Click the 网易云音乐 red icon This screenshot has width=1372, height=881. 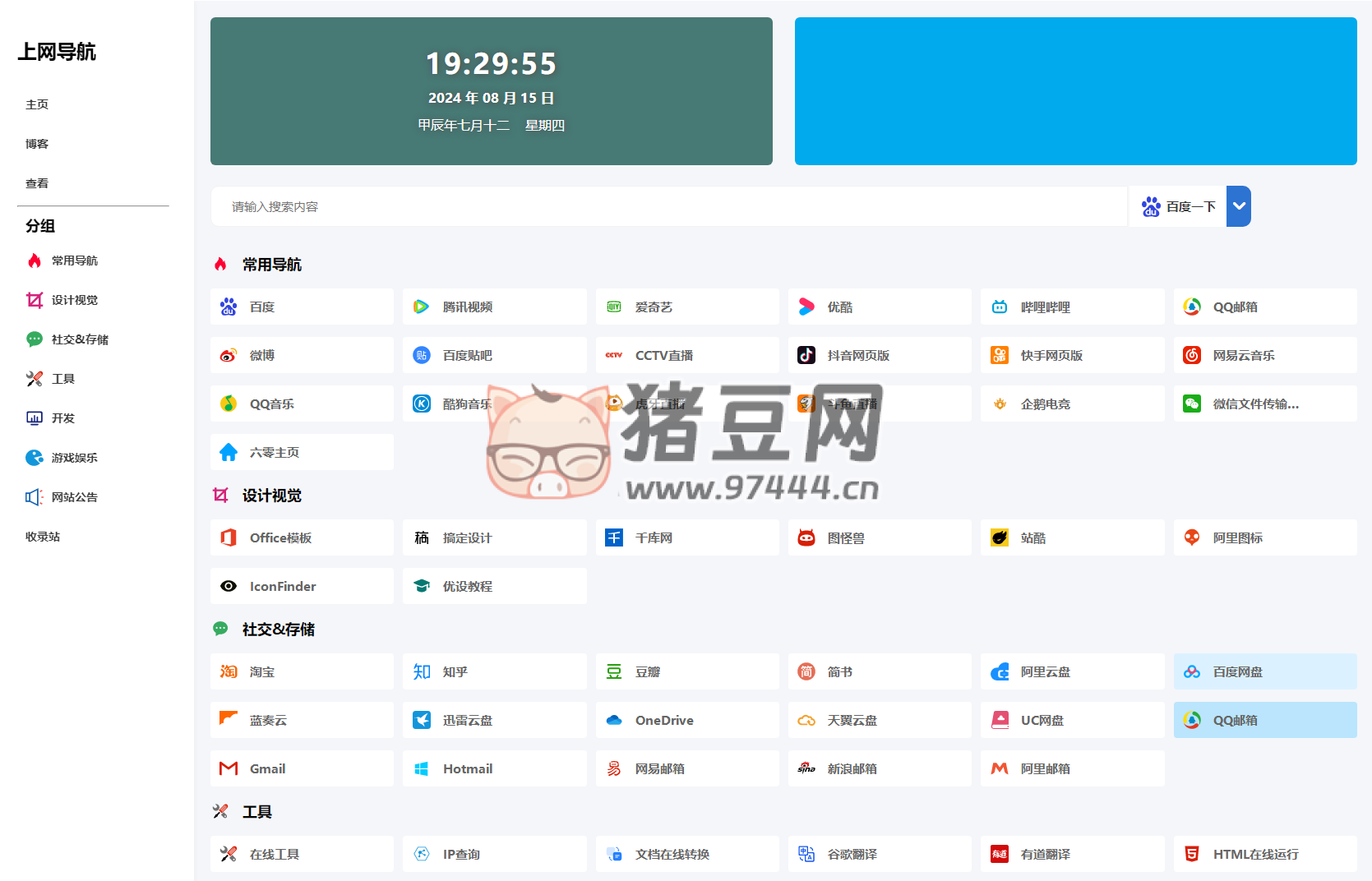pos(1192,355)
